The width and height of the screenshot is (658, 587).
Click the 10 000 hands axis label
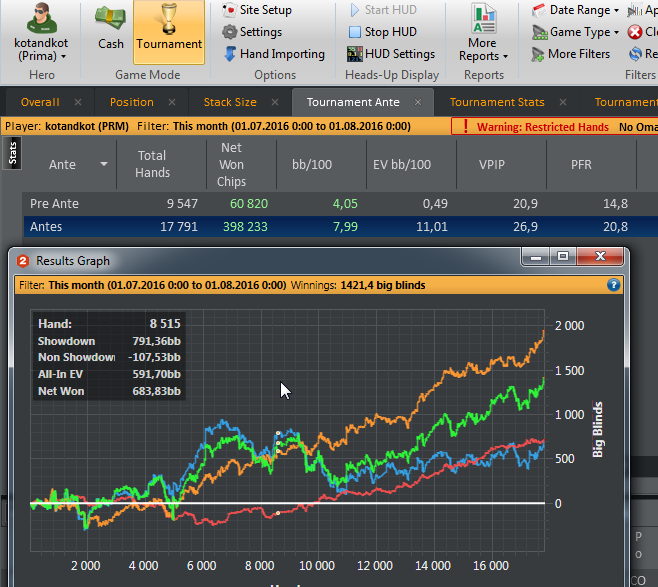[317, 566]
